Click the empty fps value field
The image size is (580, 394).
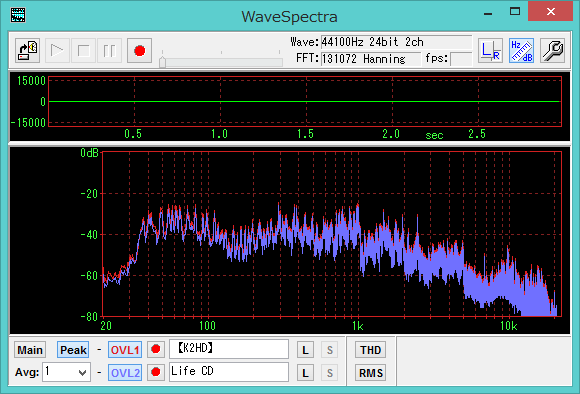click(x=461, y=59)
